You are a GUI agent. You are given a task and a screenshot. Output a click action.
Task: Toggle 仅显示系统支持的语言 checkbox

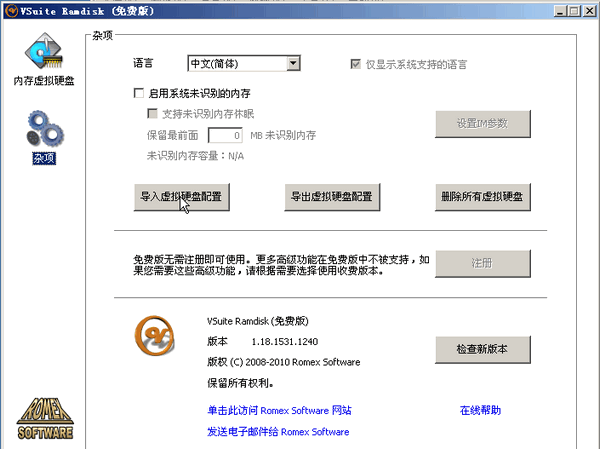click(355, 64)
